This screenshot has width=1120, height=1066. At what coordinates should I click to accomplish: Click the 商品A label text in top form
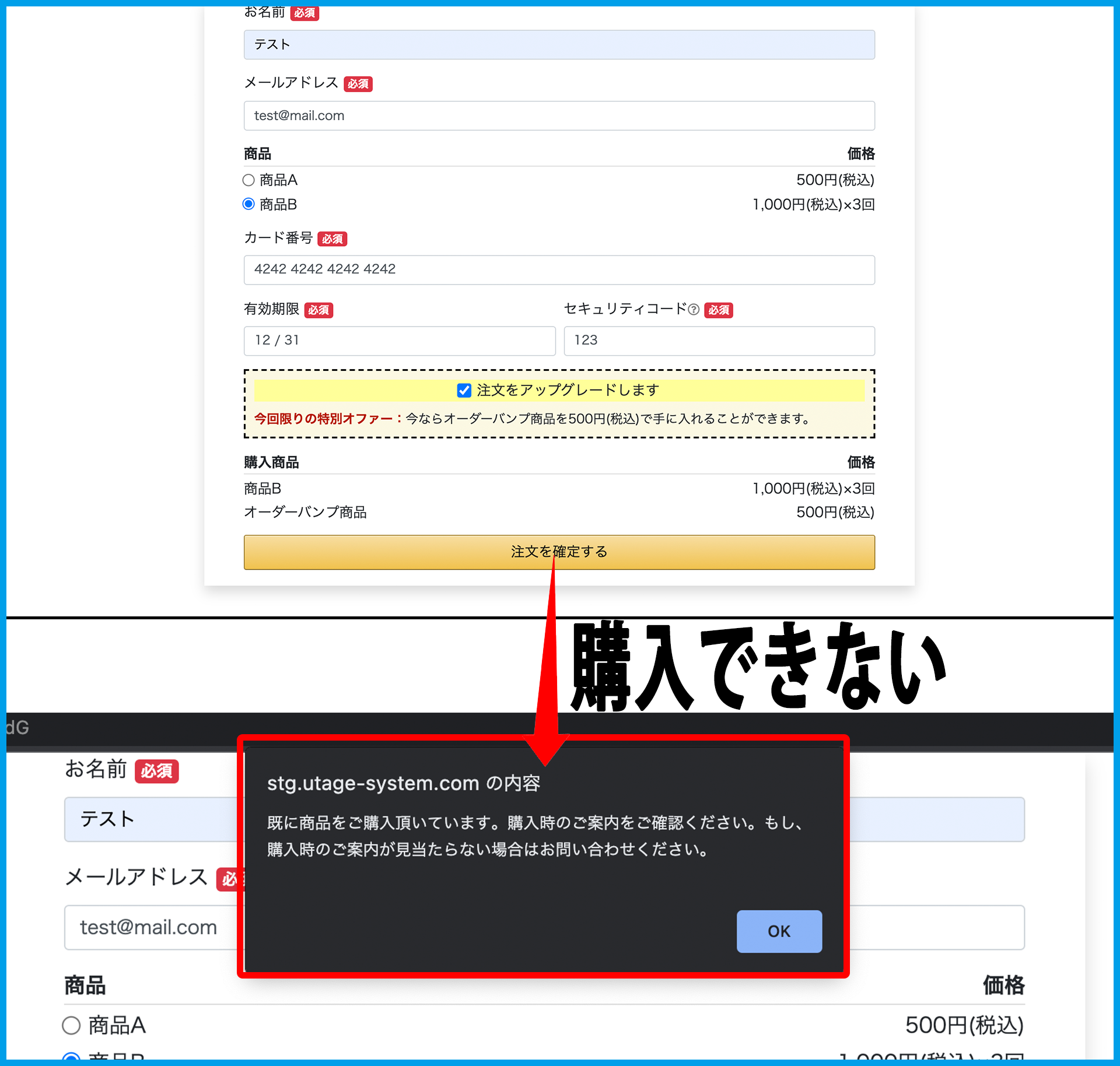click(x=278, y=180)
